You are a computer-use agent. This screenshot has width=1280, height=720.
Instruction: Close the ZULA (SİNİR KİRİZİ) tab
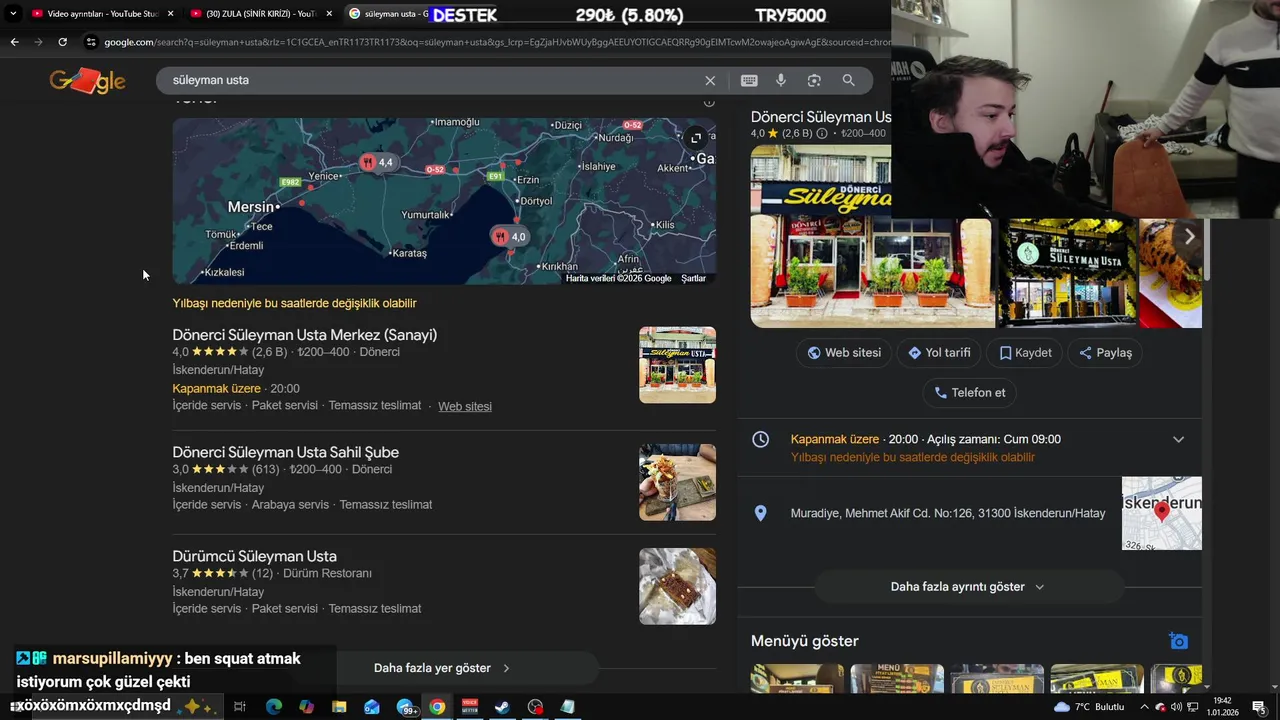point(329,14)
